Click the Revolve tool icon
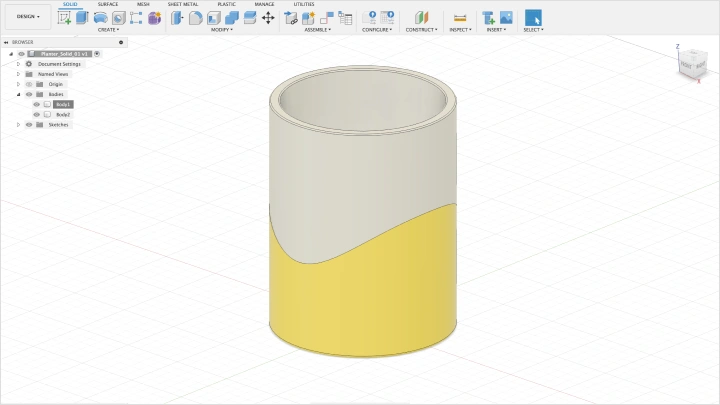The width and height of the screenshot is (720, 405). point(101,17)
